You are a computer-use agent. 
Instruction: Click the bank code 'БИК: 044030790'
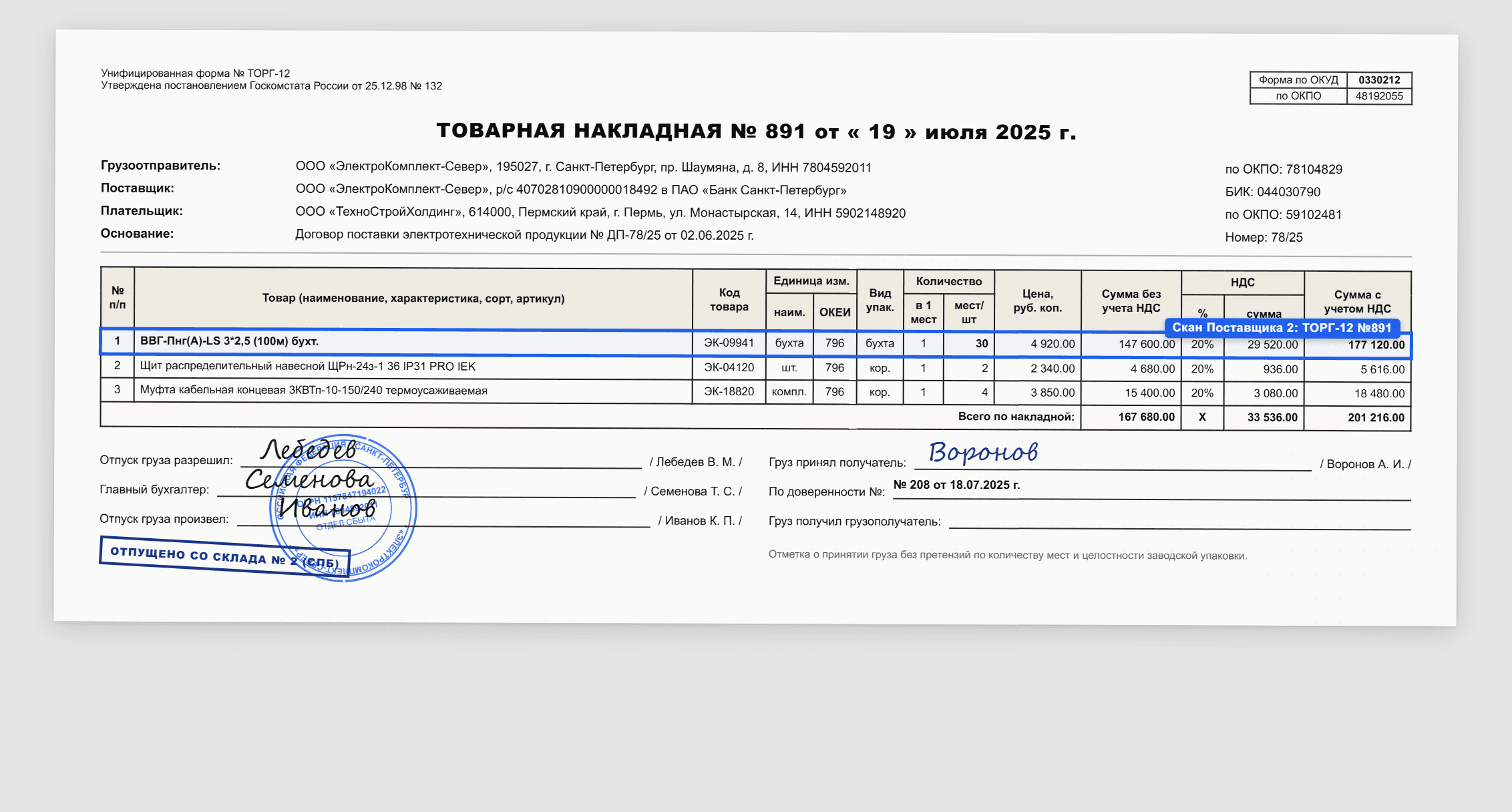click(x=1272, y=192)
